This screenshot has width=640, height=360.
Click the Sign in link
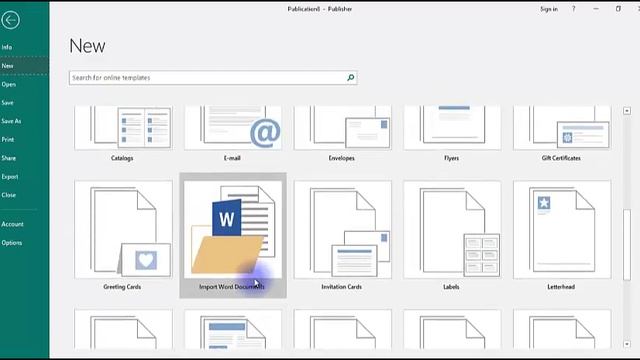[x=549, y=9]
